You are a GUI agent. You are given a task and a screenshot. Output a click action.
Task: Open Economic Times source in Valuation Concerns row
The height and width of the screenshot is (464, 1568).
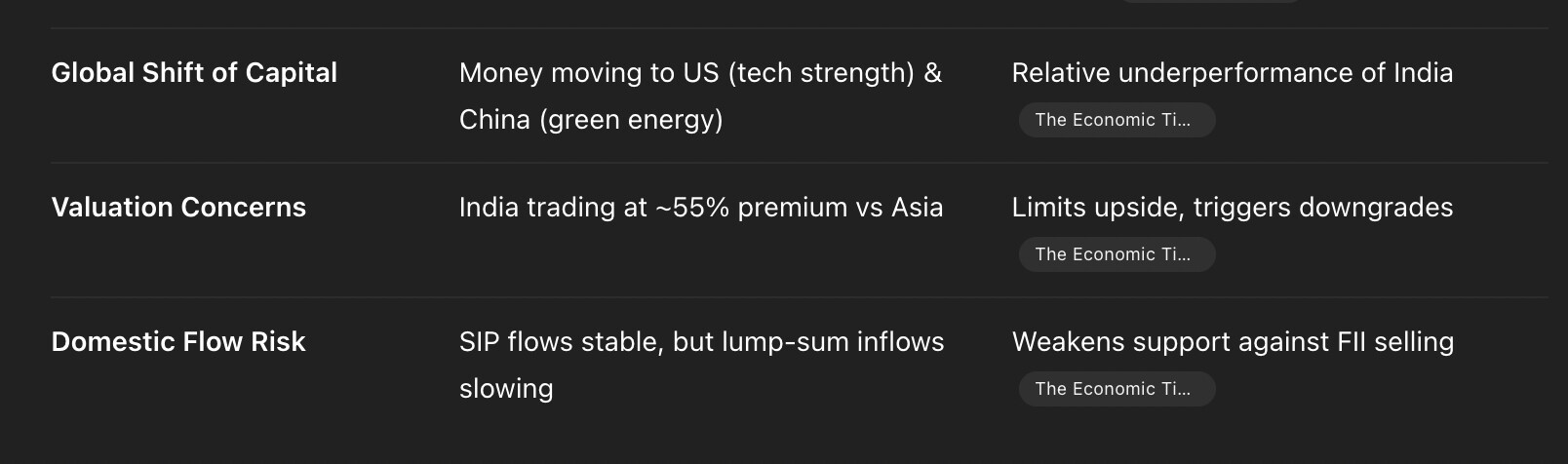1117,254
